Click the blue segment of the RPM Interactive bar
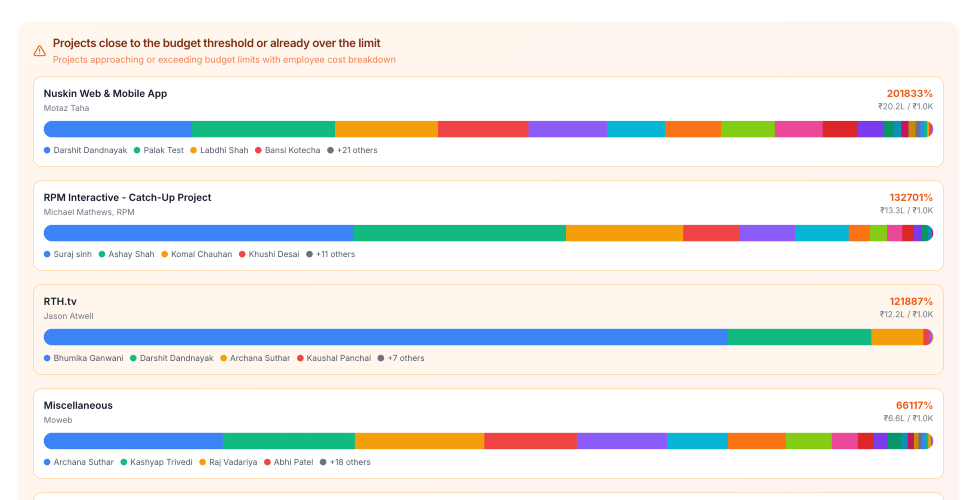This screenshot has height=500, width=977. [198, 233]
